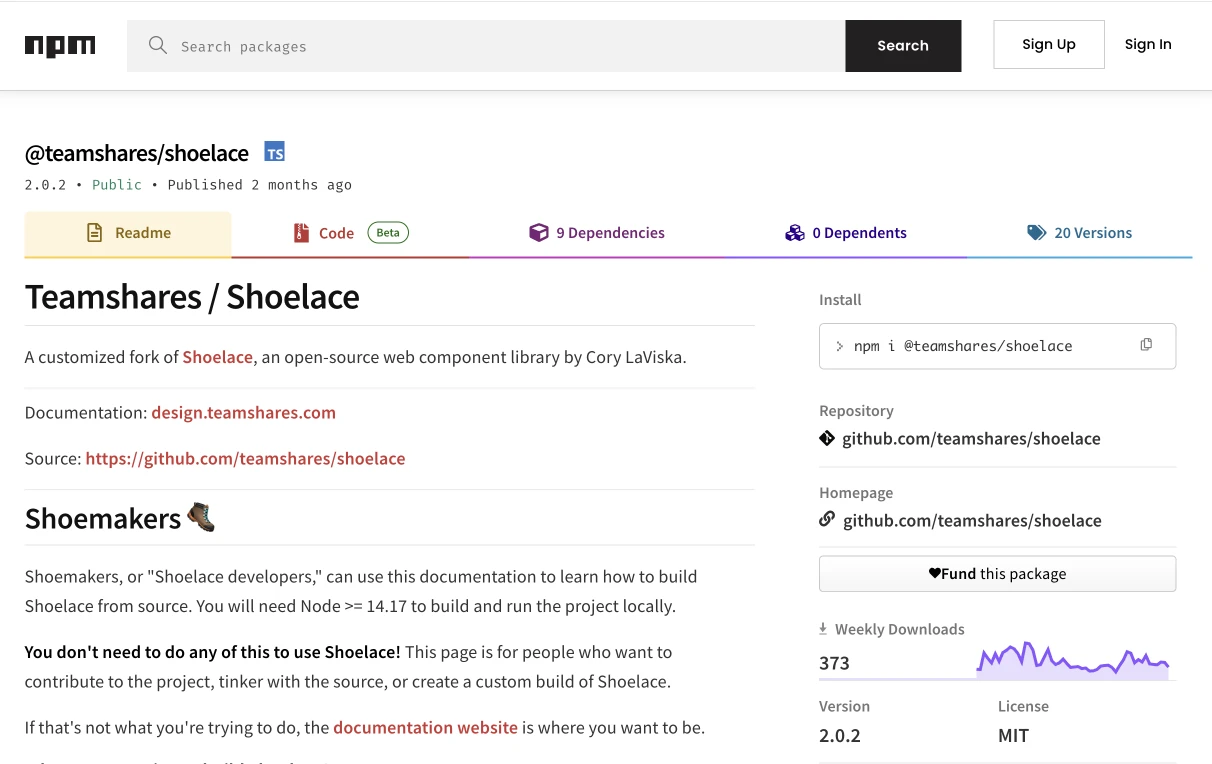Click the Readme document icon

[95, 233]
